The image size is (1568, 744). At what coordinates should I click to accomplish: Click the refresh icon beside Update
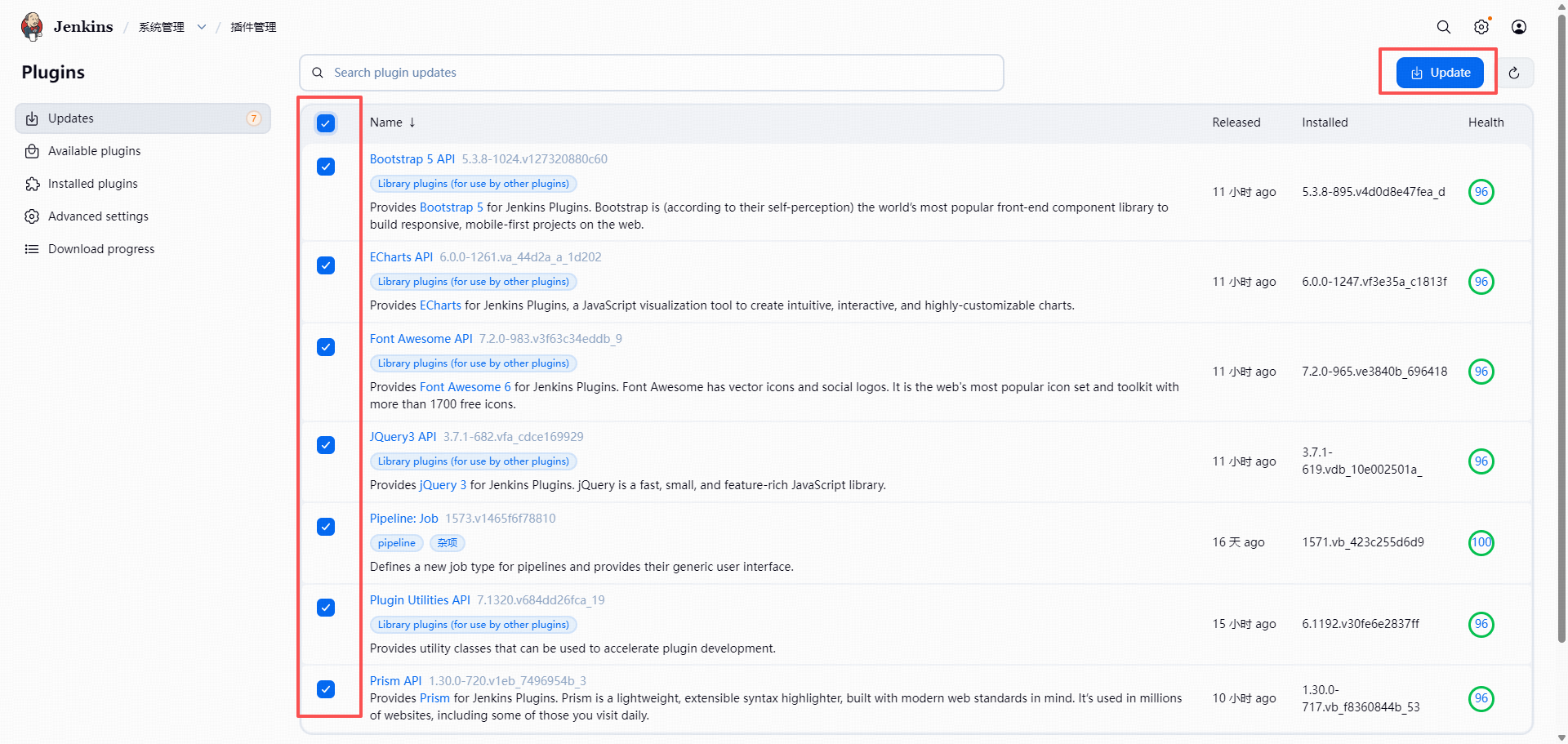[1514, 73]
